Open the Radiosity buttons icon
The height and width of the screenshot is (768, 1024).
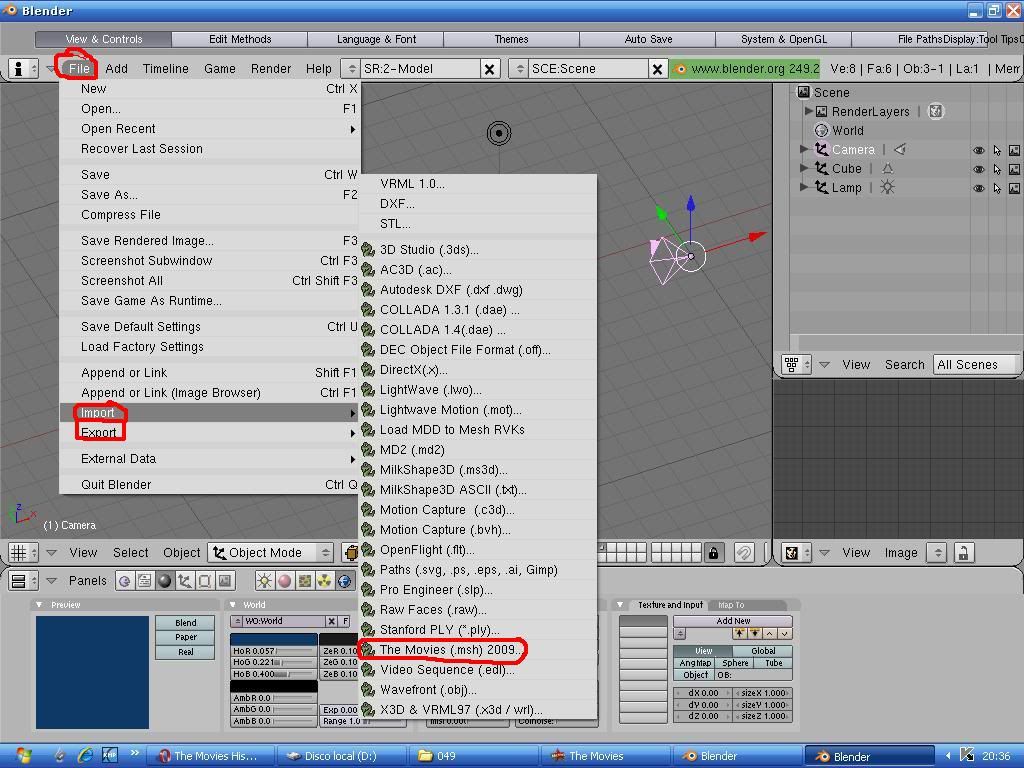(325, 581)
